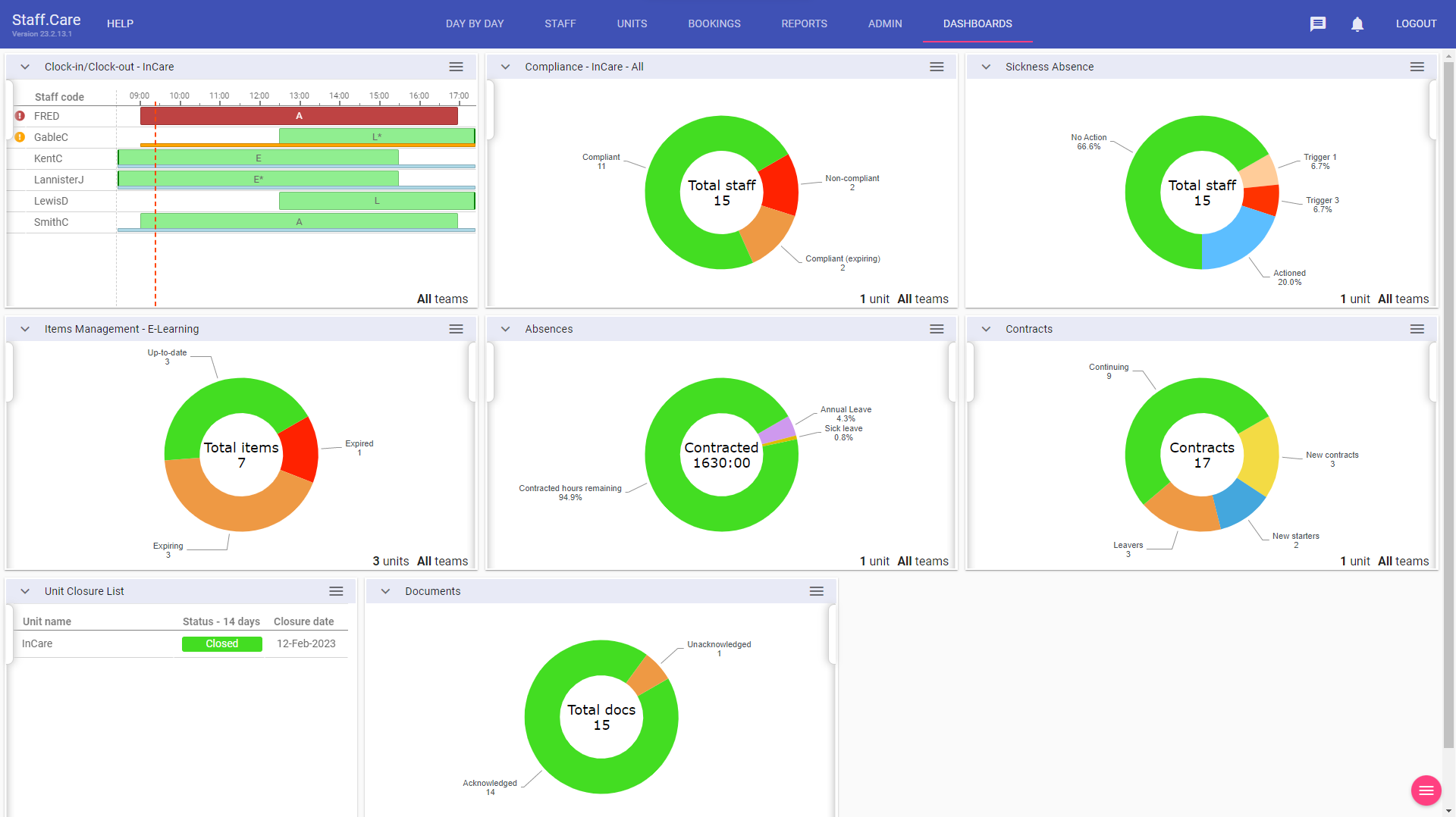Click the green Closed status badge
1456x817 pixels.
[x=222, y=643]
